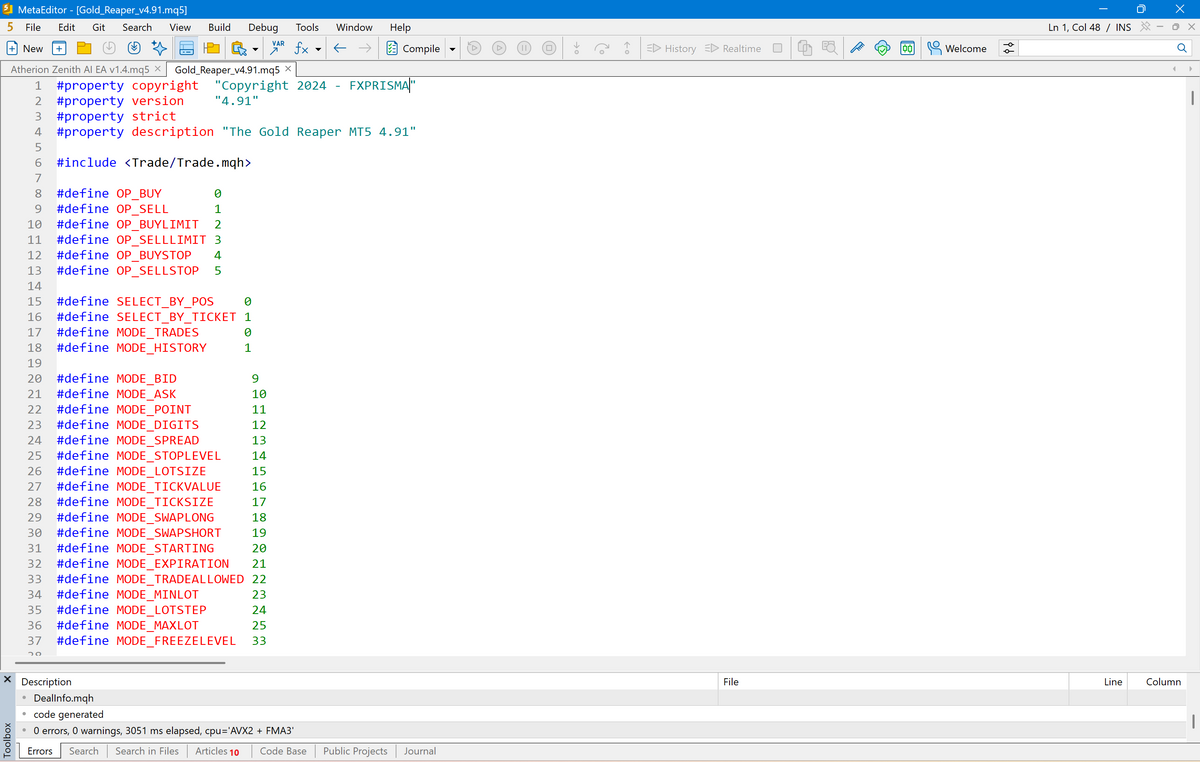Click the resume debugging play icon
This screenshot has height=762, width=1200.
pyautogui.click(x=499, y=48)
